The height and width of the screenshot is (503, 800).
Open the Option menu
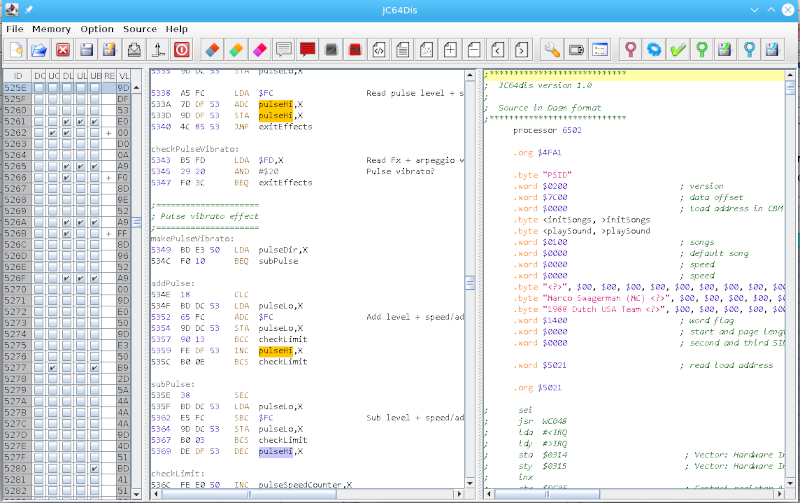(x=97, y=29)
